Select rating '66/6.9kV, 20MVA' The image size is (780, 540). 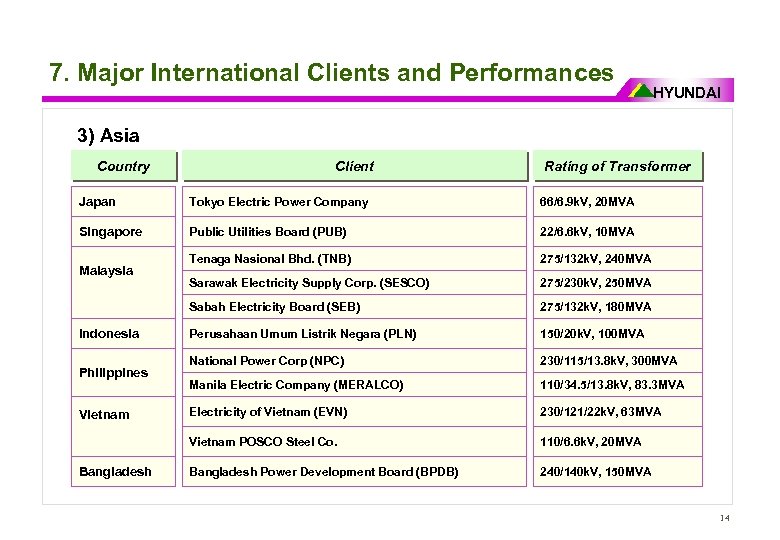(618, 201)
